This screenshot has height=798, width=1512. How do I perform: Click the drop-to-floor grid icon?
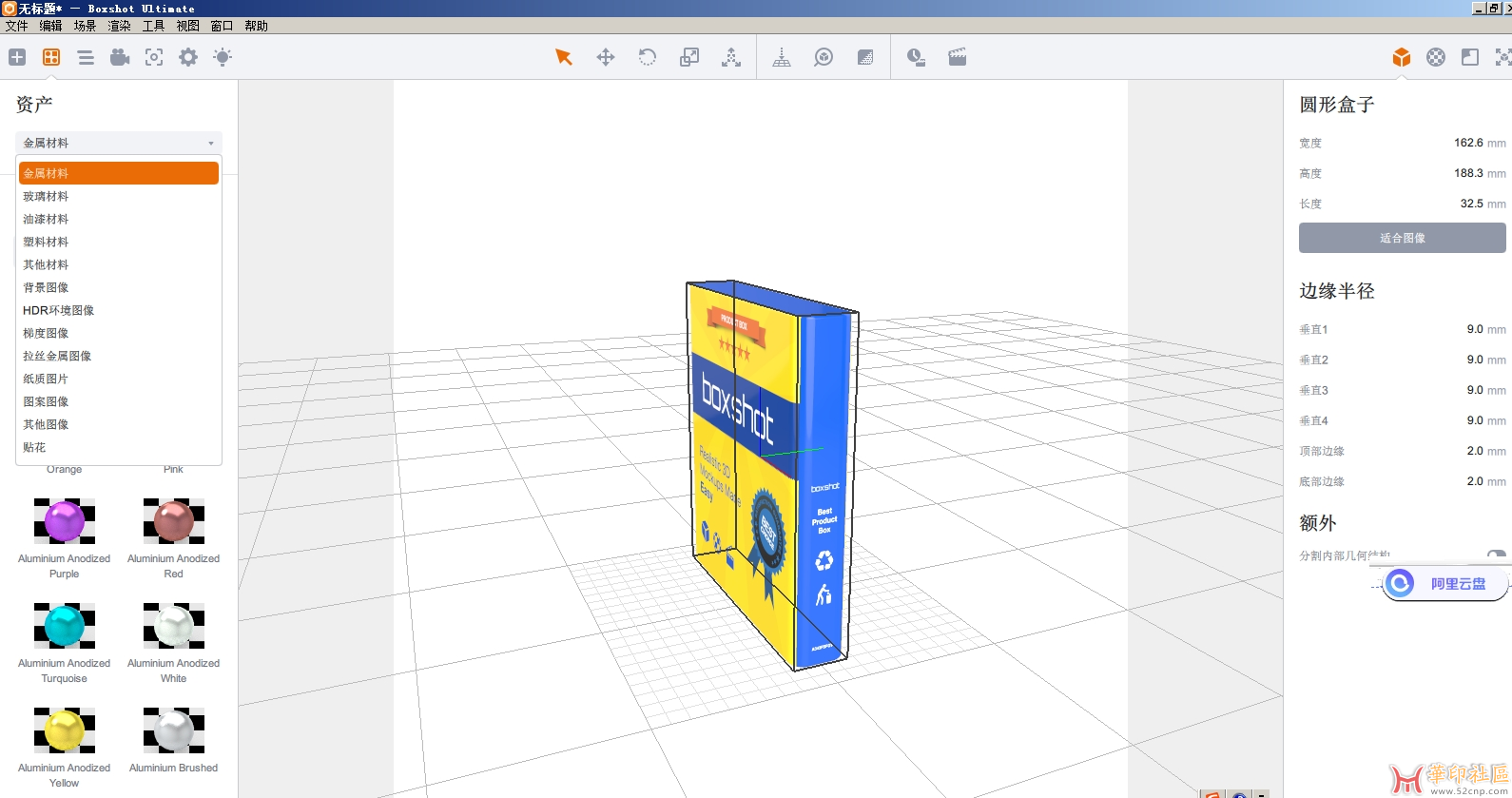point(782,57)
